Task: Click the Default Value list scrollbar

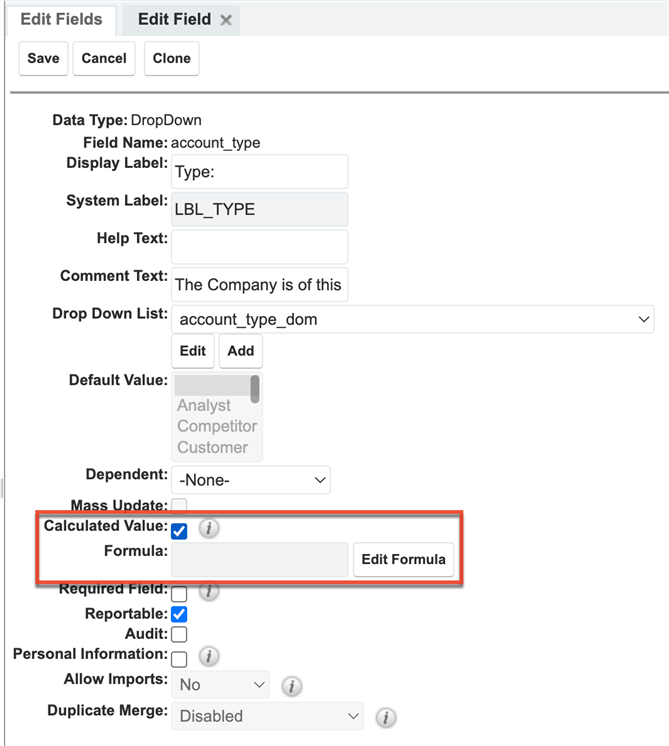Action: point(256,388)
